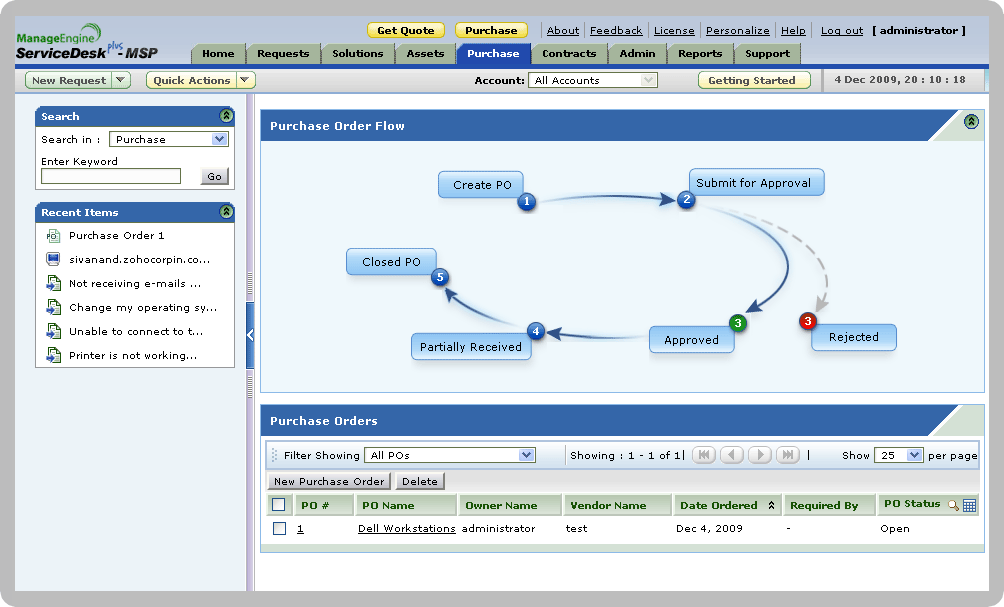Click flow step number 1 circle
Screen dimensions: 1004x607
(526, 202)
